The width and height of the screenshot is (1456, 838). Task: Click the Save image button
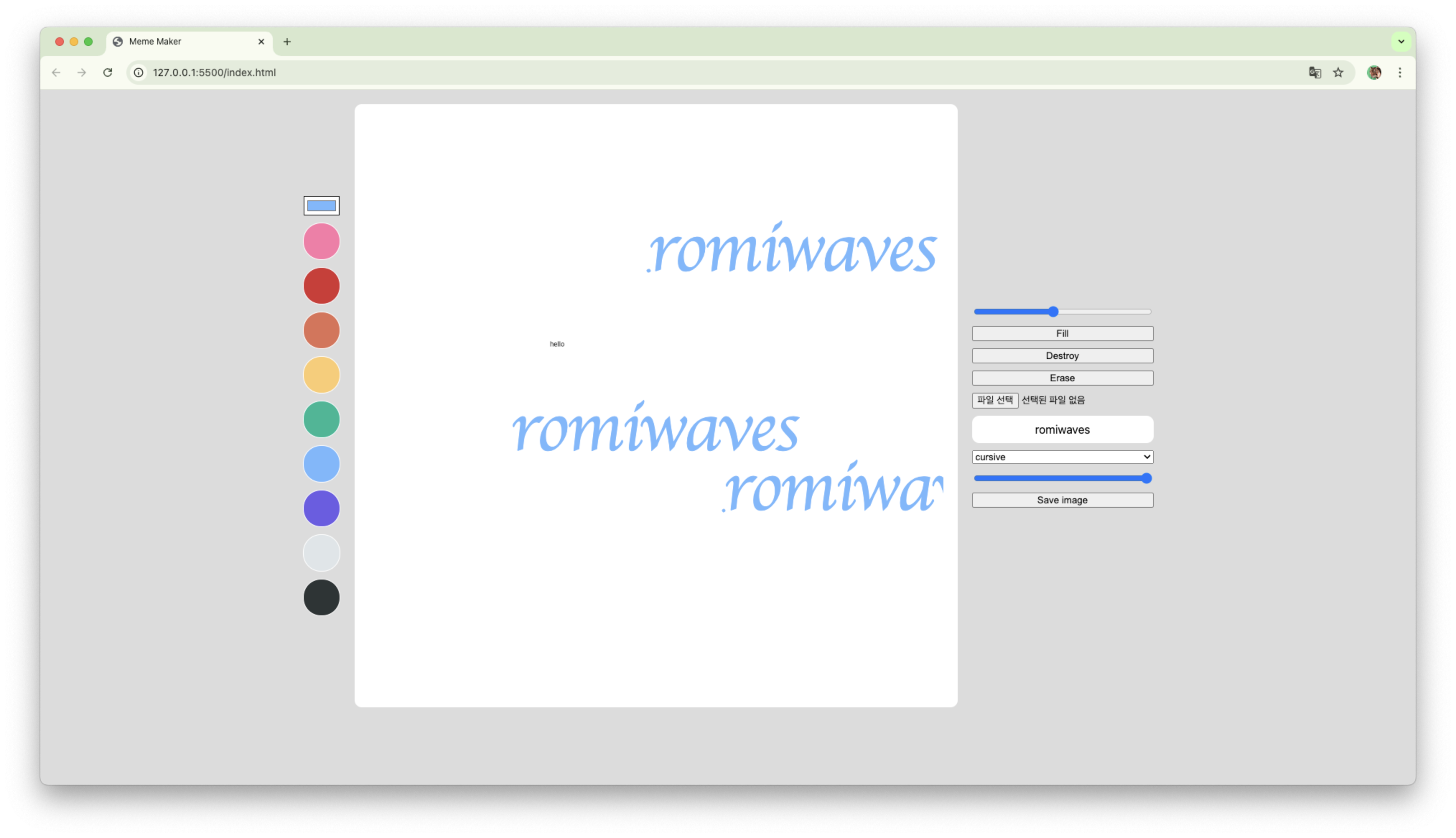coord(1062,500)
